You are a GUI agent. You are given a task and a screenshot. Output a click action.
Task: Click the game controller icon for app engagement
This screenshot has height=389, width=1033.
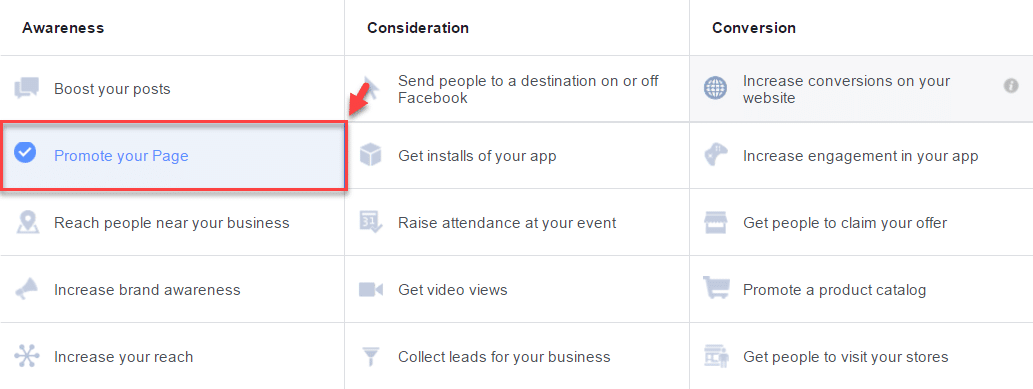pos(716,156)
